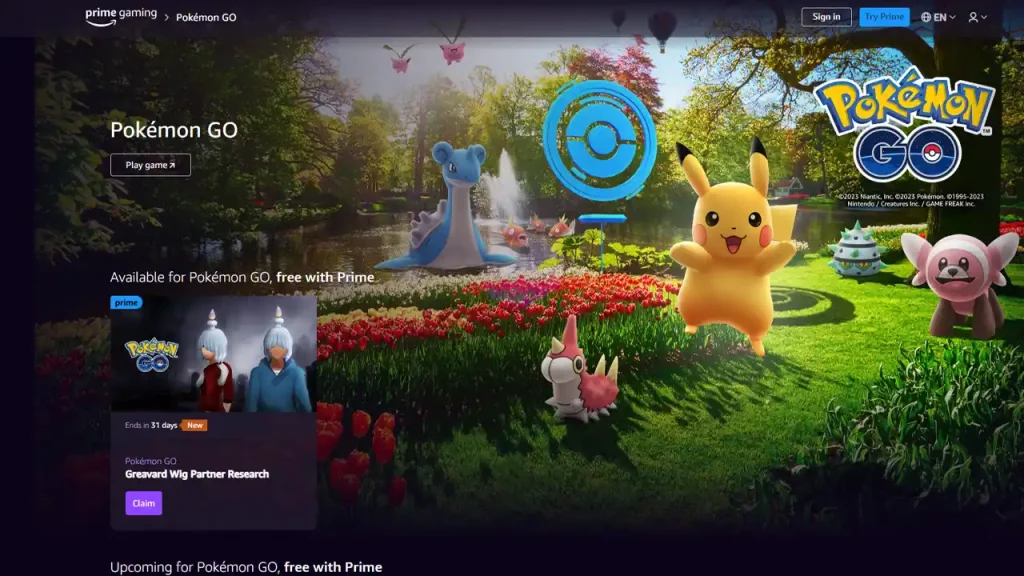Click the globe language icon

click(x=926, y=18)
